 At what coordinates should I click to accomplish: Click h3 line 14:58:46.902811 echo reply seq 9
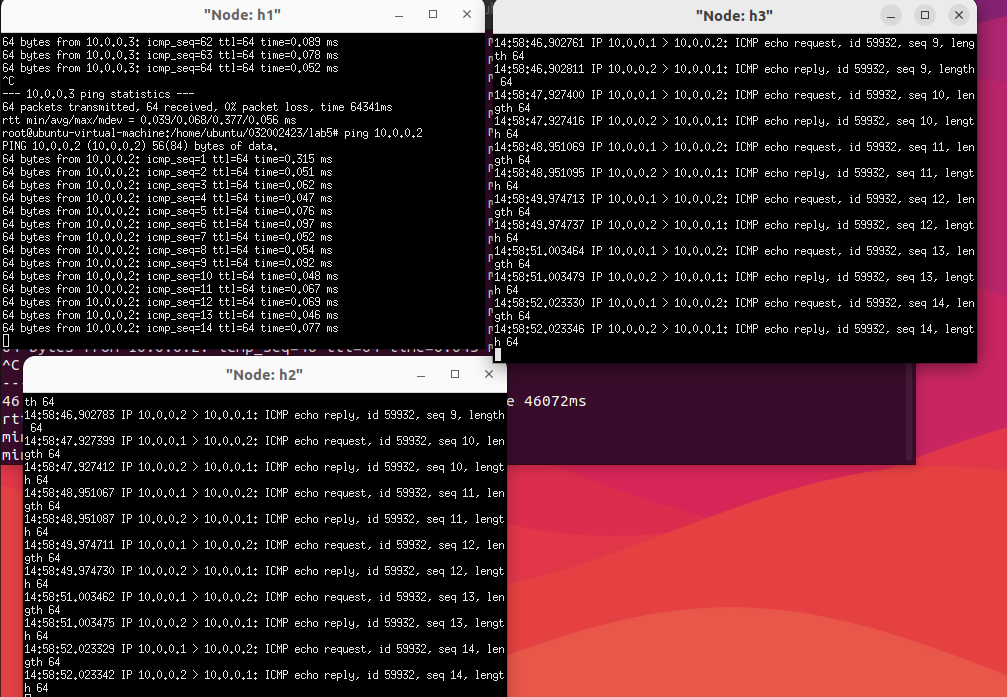click(x=734, y=75)
